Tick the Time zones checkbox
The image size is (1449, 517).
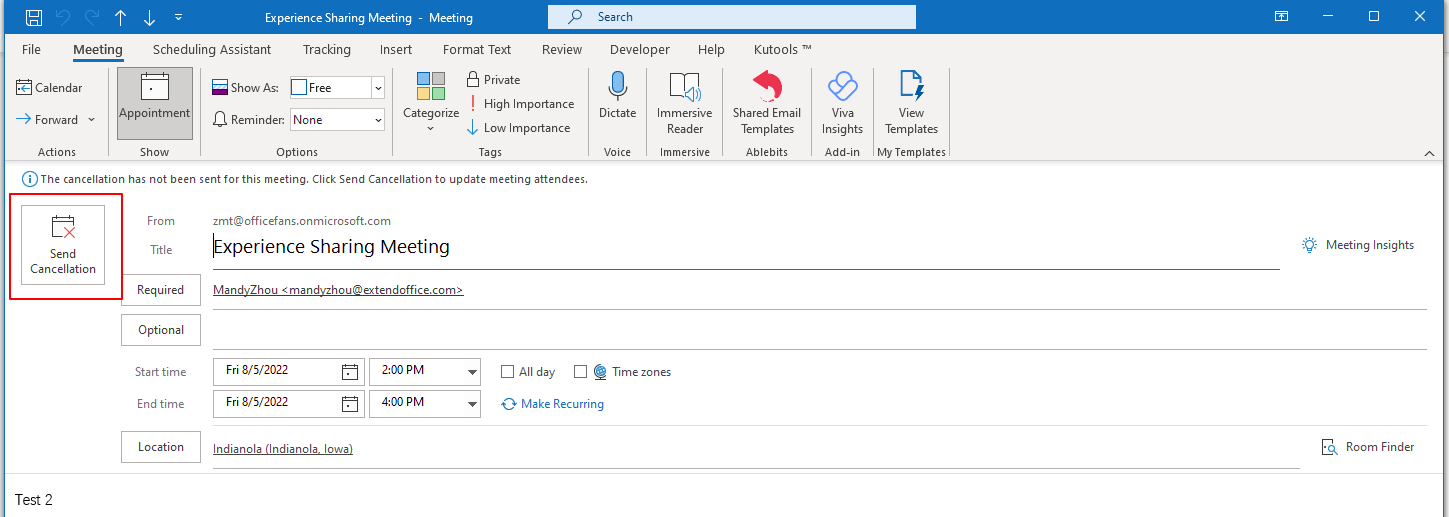click(580, 372)
